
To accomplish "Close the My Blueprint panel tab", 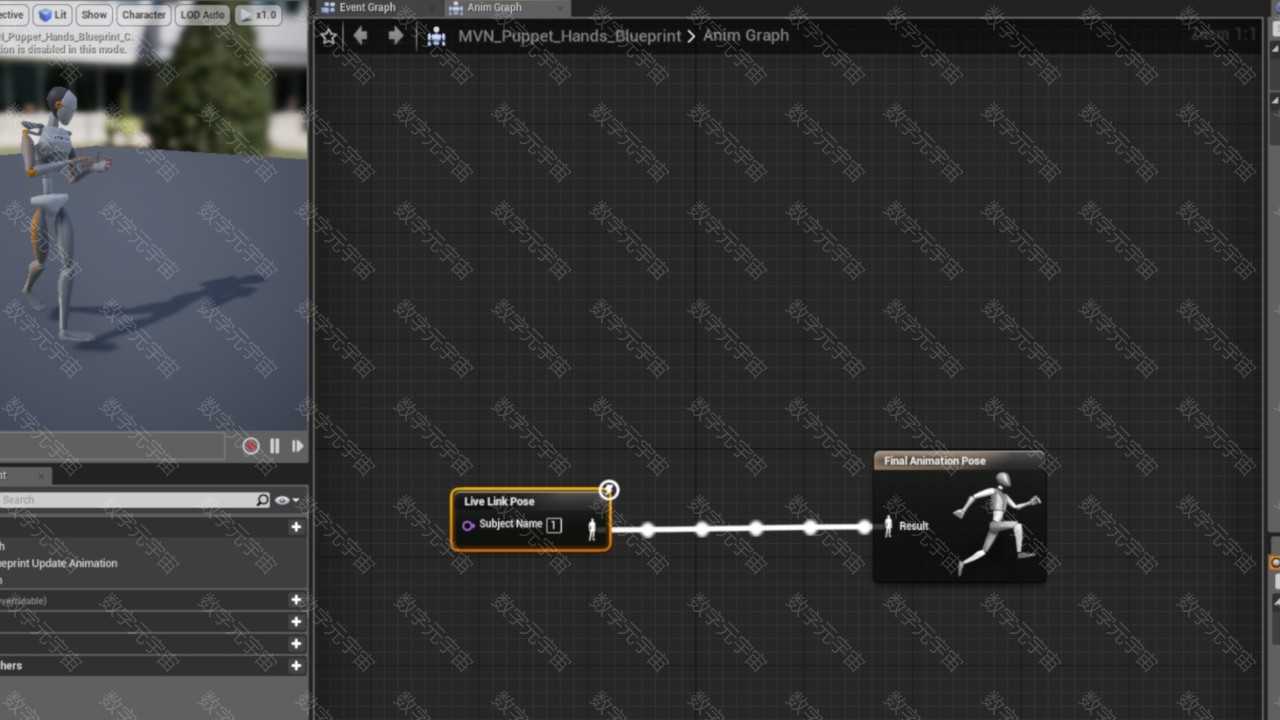I will (x=41, y=476).
